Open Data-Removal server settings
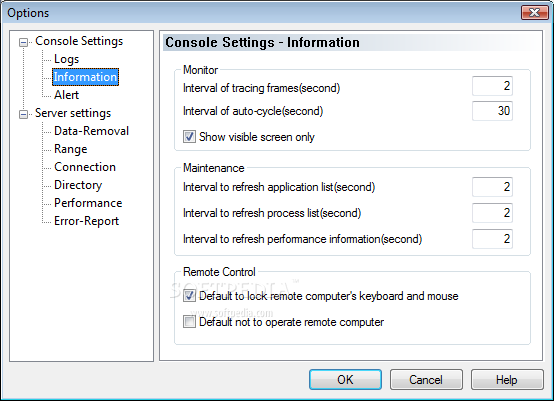The image size is (554, 401). [91, 131]
